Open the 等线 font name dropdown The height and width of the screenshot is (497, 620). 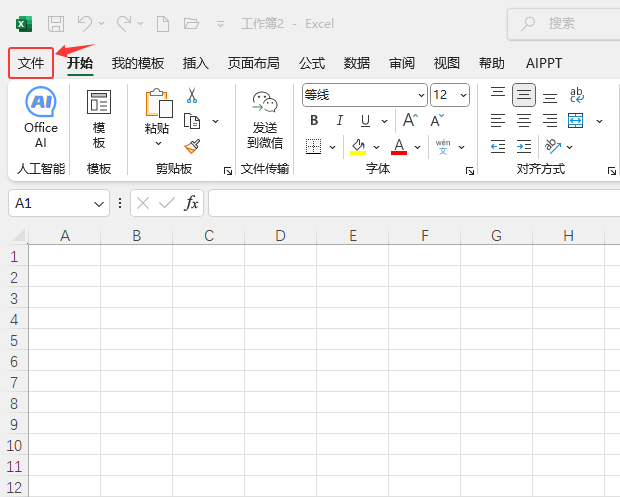(x=422, y=95)
